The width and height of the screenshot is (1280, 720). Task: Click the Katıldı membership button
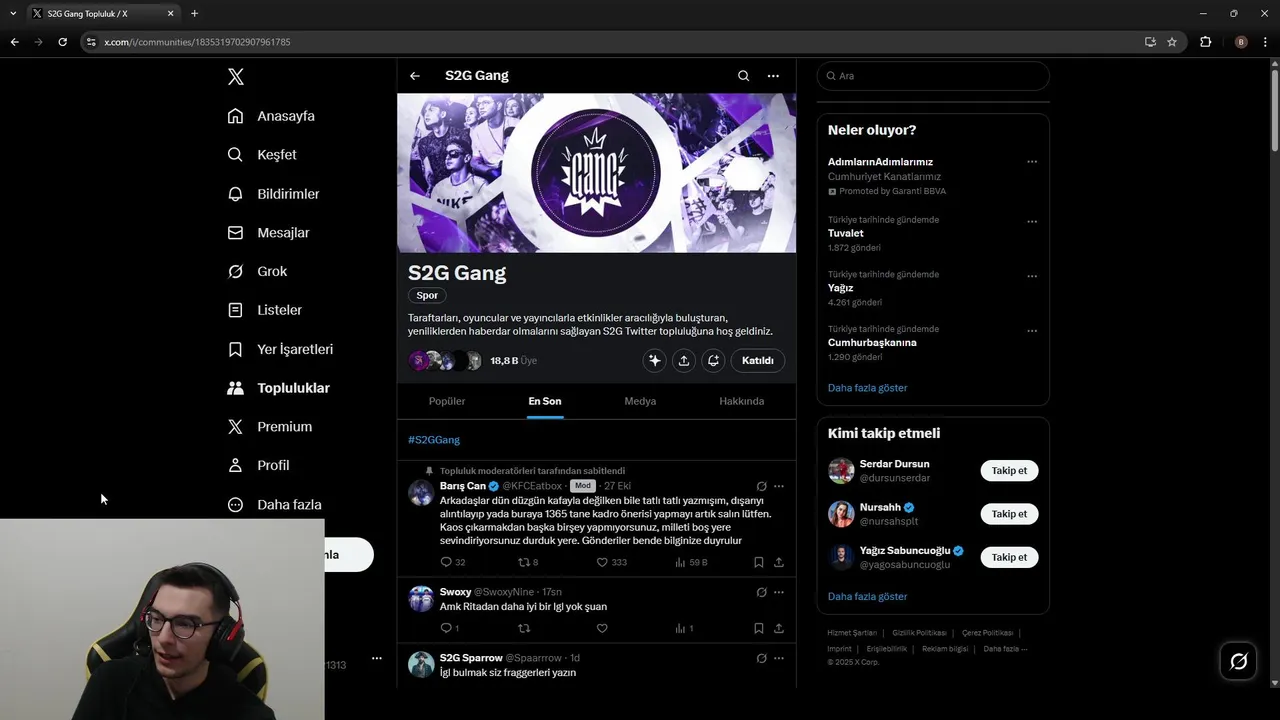(758, 361)
